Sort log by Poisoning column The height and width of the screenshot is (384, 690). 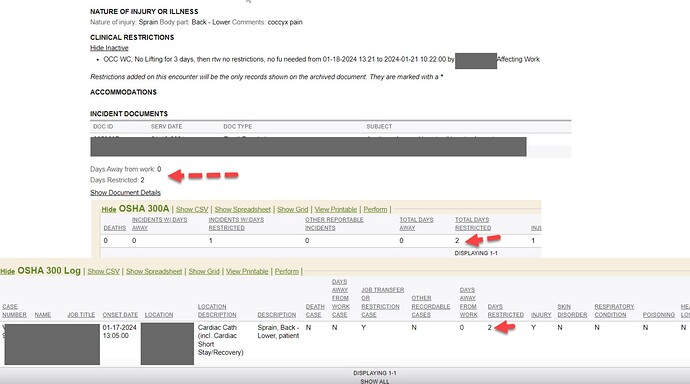pyautogui.click(x=659, y=315)
